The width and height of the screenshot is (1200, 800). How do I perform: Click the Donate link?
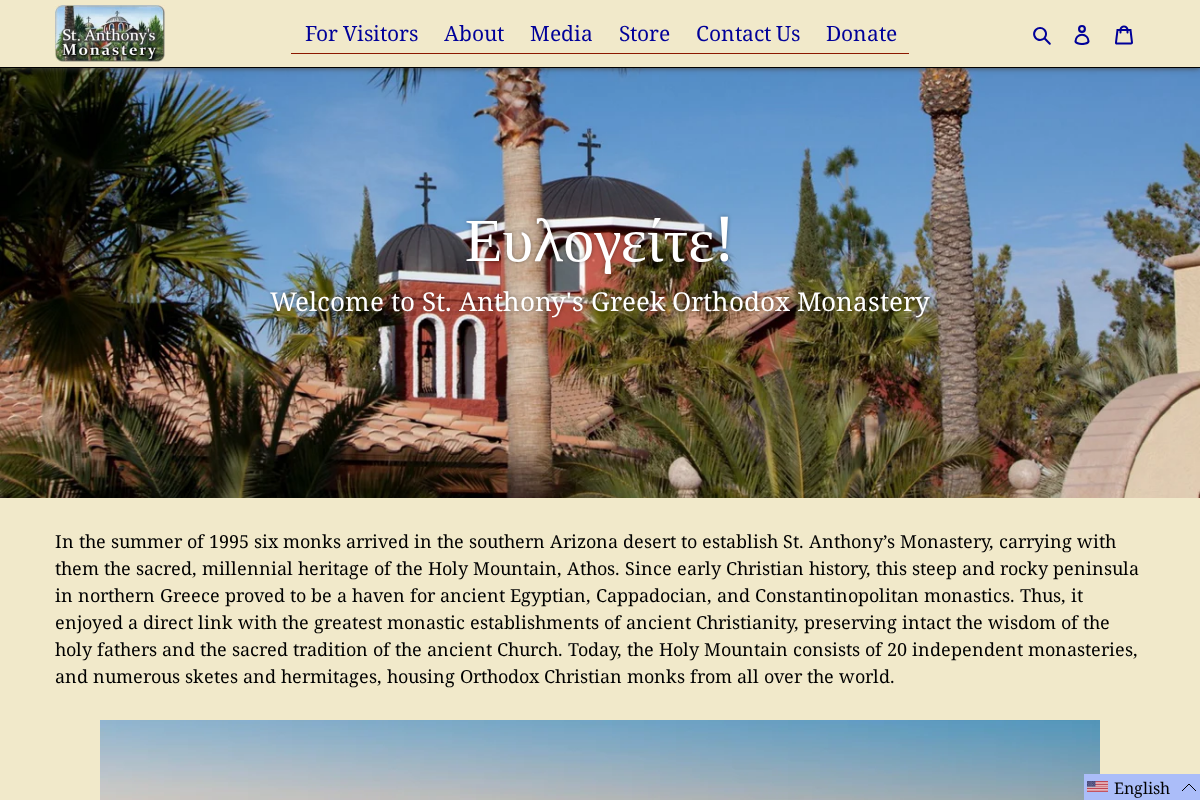tap(861, 33)
